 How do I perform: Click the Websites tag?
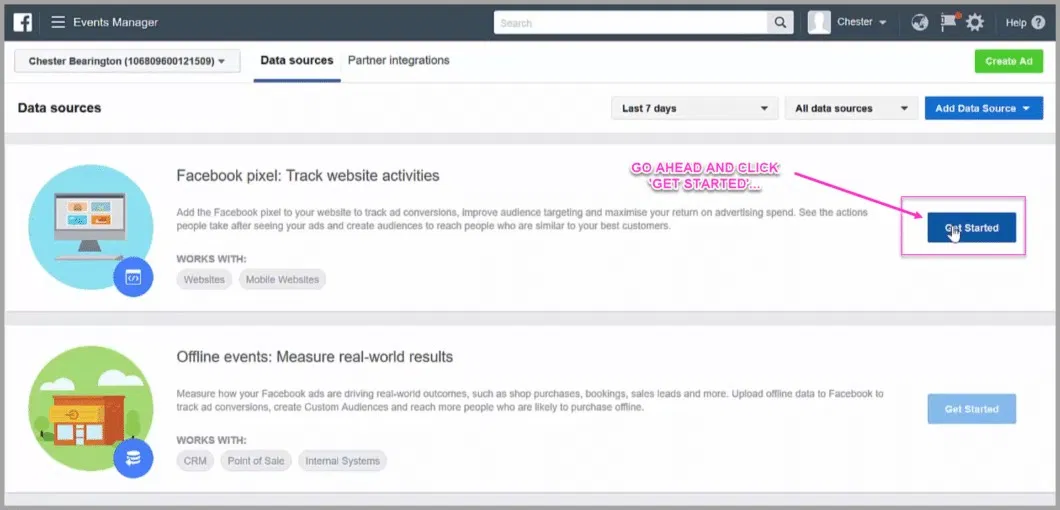coord(204,279)
